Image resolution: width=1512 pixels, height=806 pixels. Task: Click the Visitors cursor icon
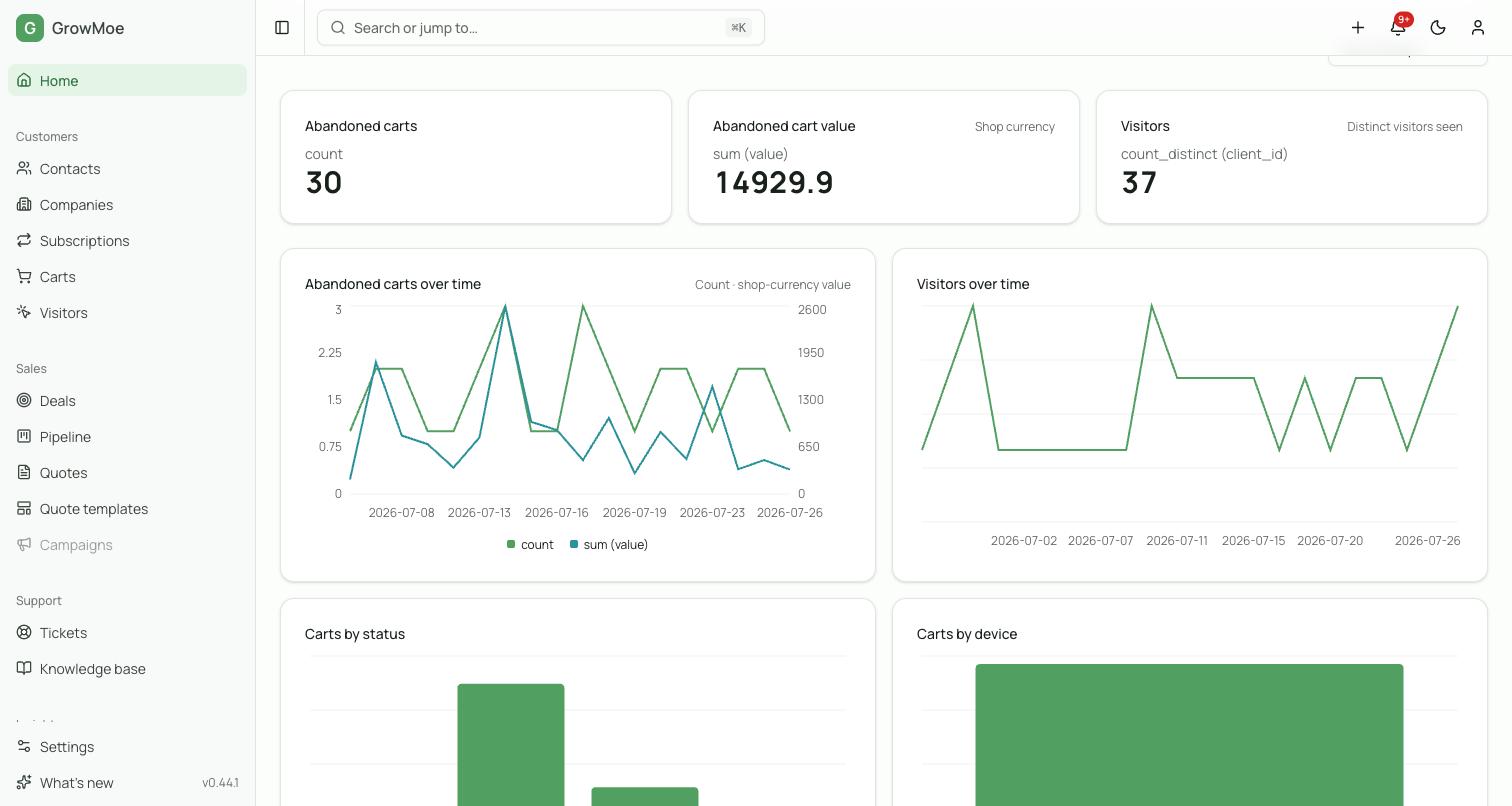click(24, 313)
